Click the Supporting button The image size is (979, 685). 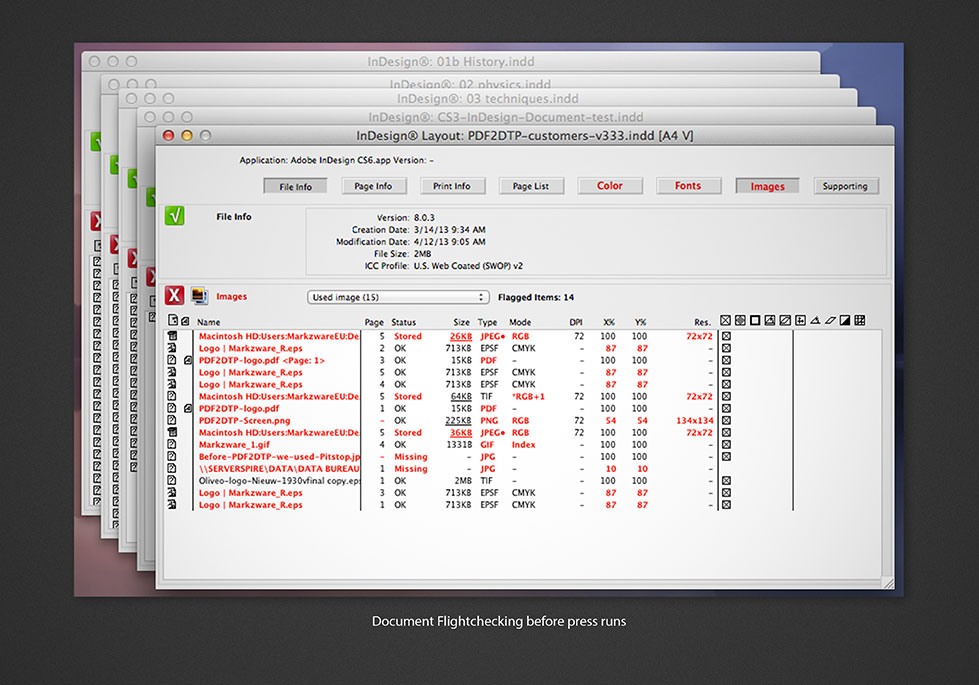(845, 186)
